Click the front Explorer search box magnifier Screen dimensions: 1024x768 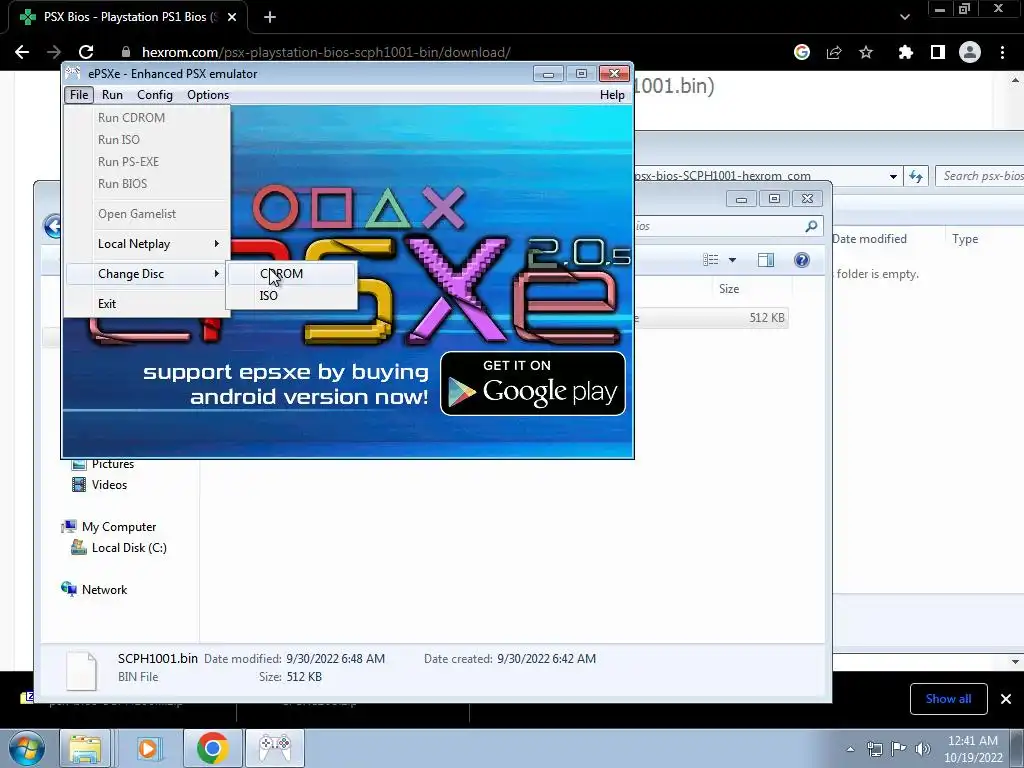tap(811, 226)
